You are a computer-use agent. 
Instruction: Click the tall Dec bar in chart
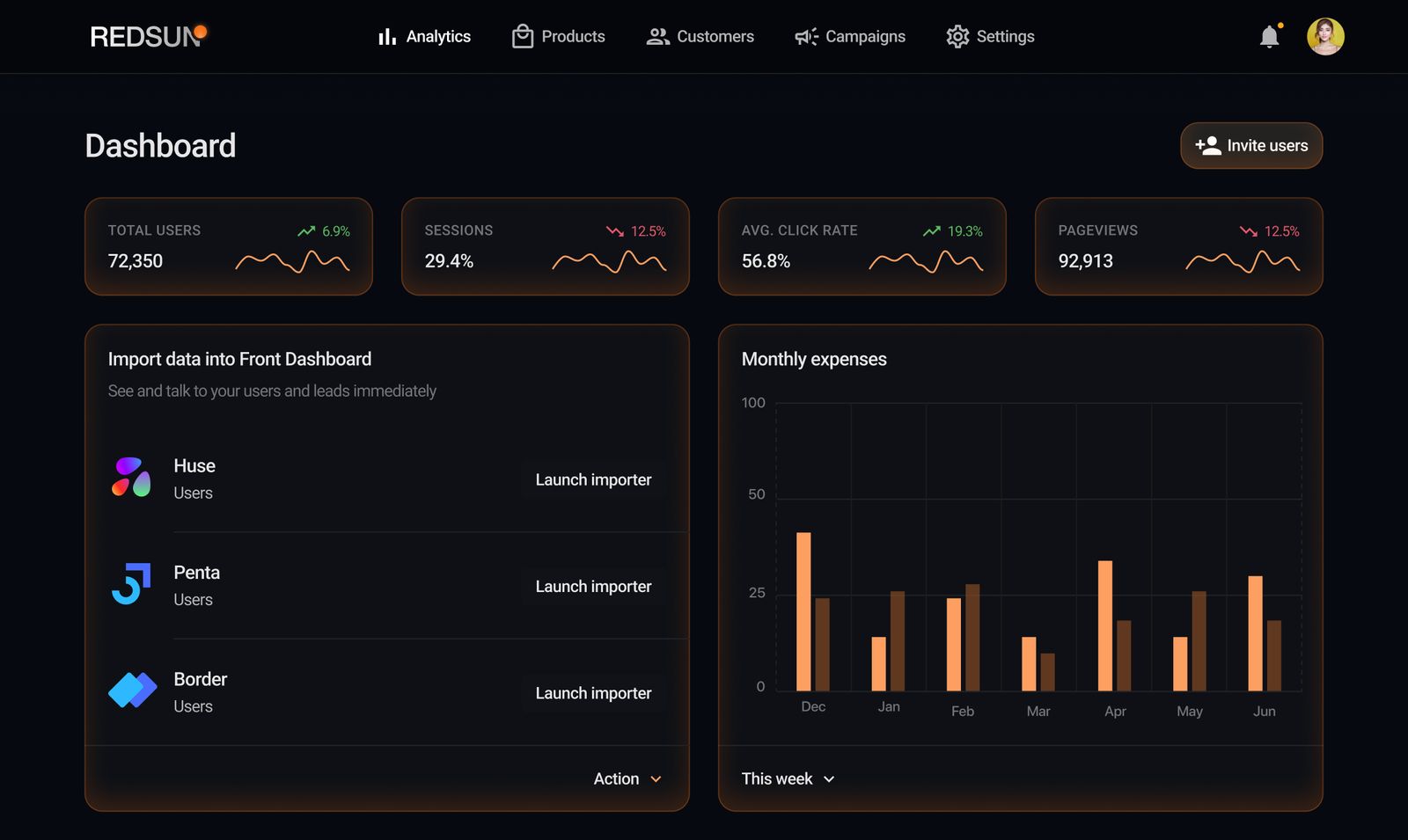click(803, 611)
